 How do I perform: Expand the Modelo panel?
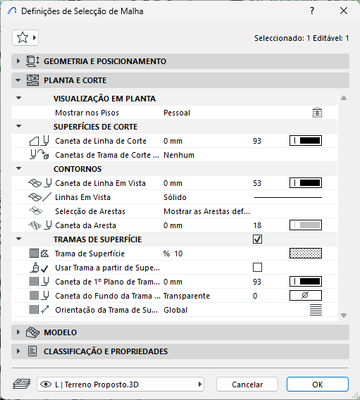pos(18,332)
